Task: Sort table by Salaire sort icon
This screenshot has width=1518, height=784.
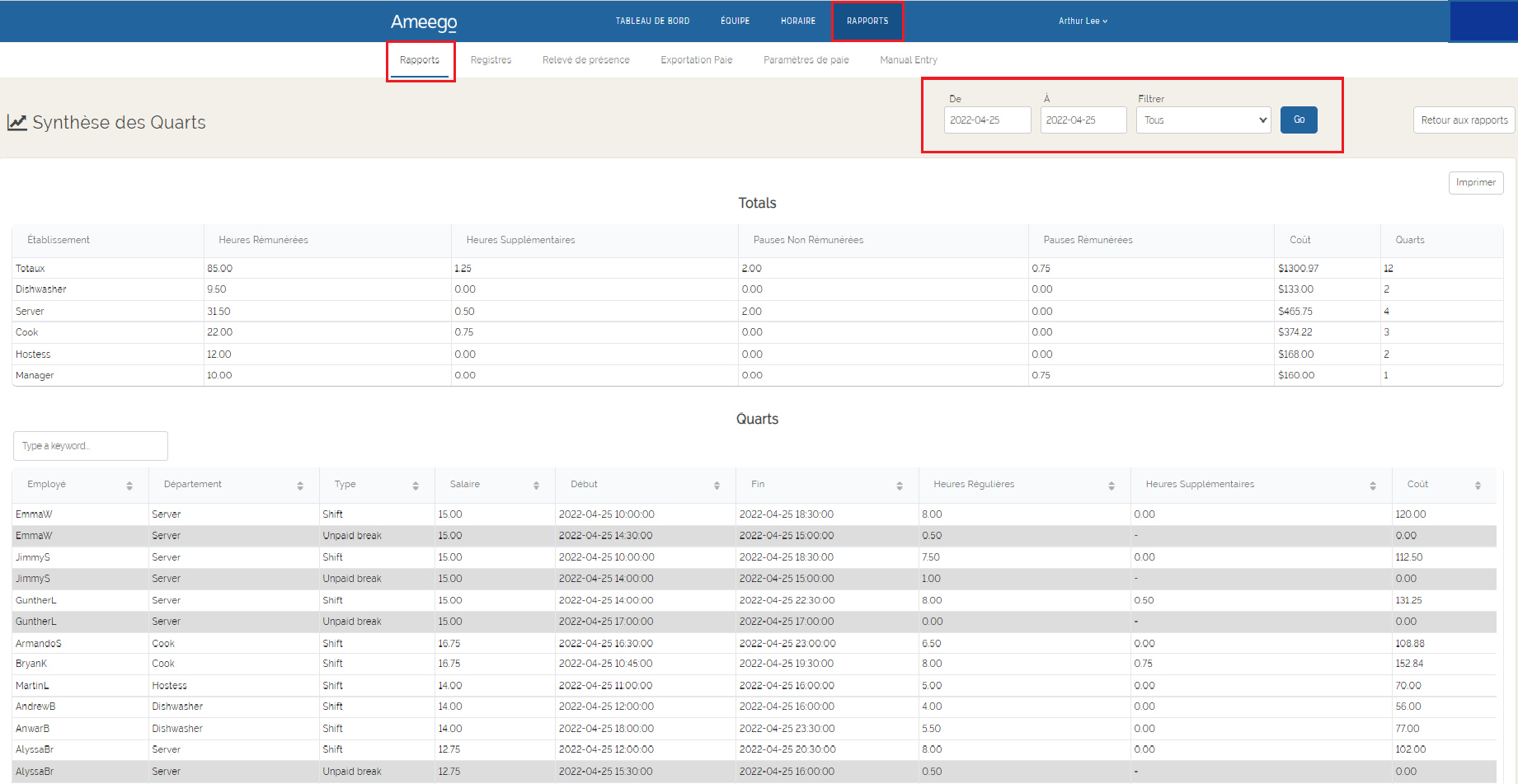Action: pyautogui.click(x=536, y=486)
